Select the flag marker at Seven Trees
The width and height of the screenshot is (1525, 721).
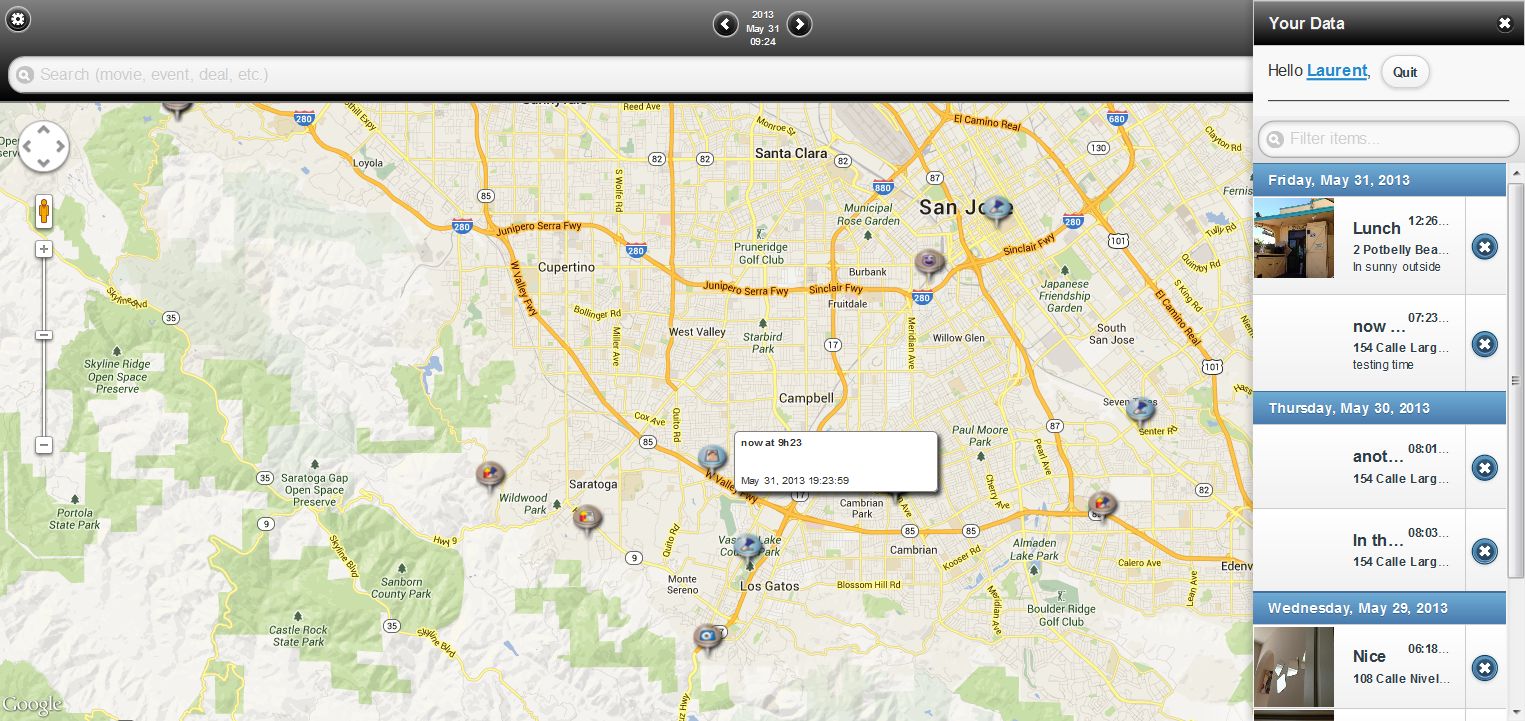[1140, 412]
